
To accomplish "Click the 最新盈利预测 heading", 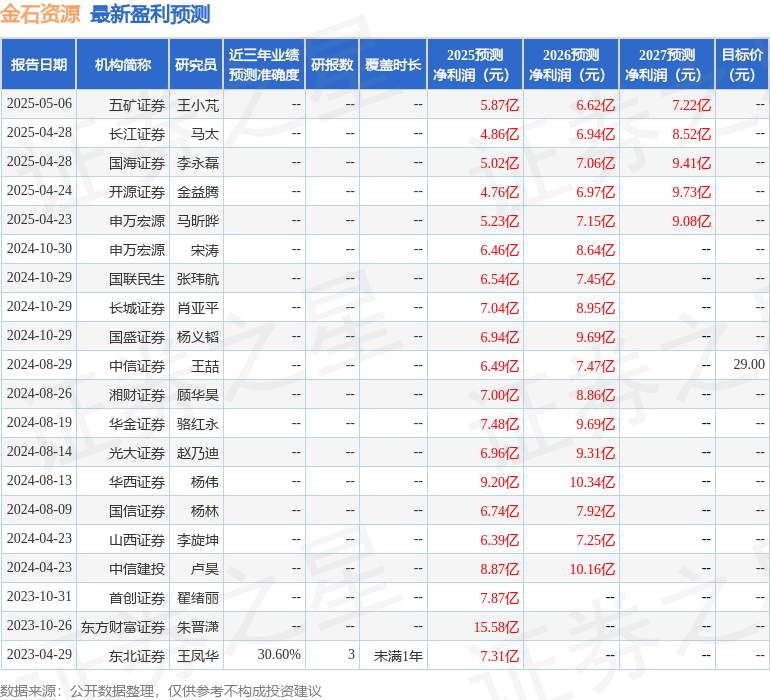I will click(x=150, y=14).
